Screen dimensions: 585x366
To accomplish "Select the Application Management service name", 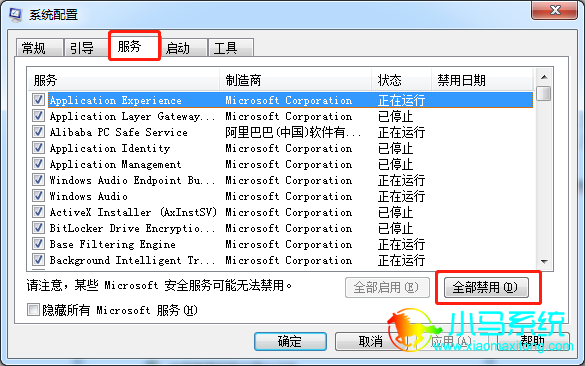I will tap(116, 165).
